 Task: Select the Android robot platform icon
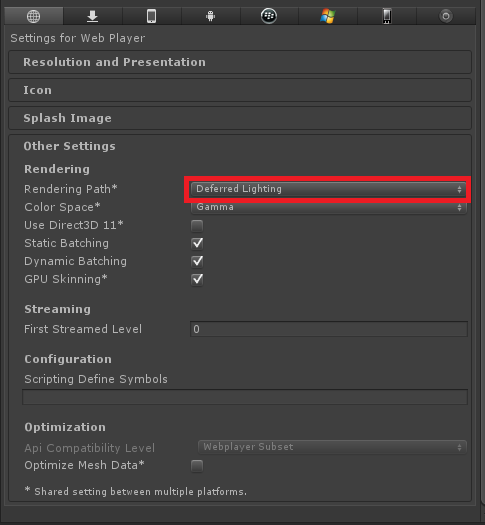coord(211,16)
